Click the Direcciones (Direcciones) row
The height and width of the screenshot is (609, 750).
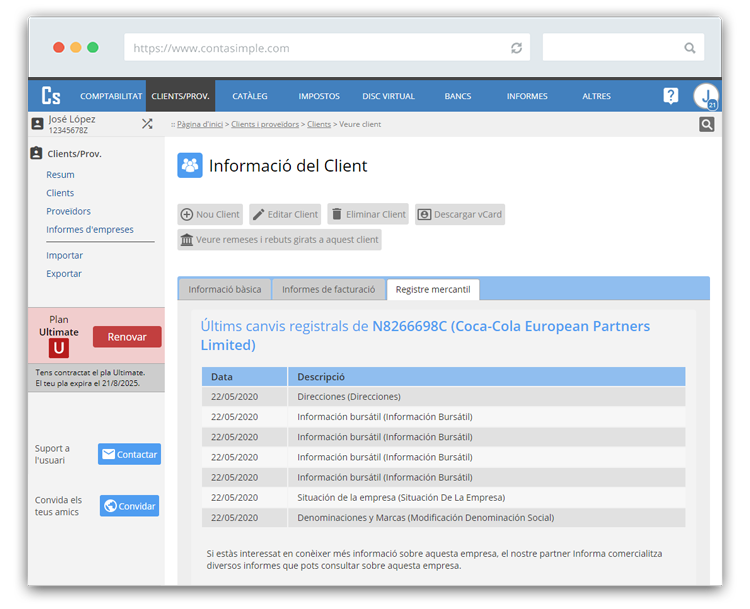click(443, 397)
